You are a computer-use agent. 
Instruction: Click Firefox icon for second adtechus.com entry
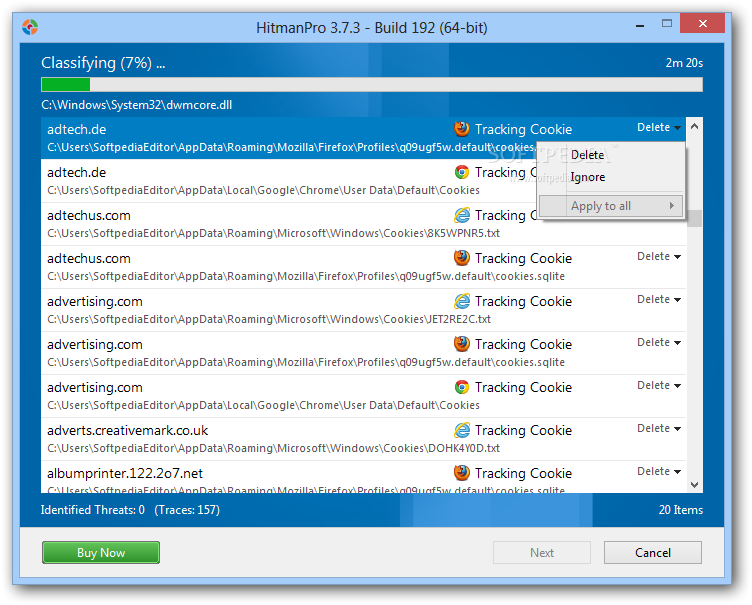[x=461, y=258]
